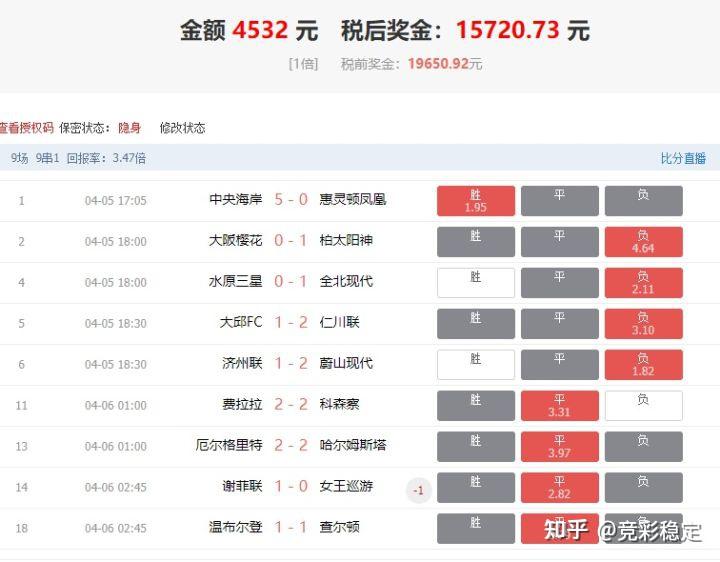Click the 金额 4532 元 amount

click(249, 30)
